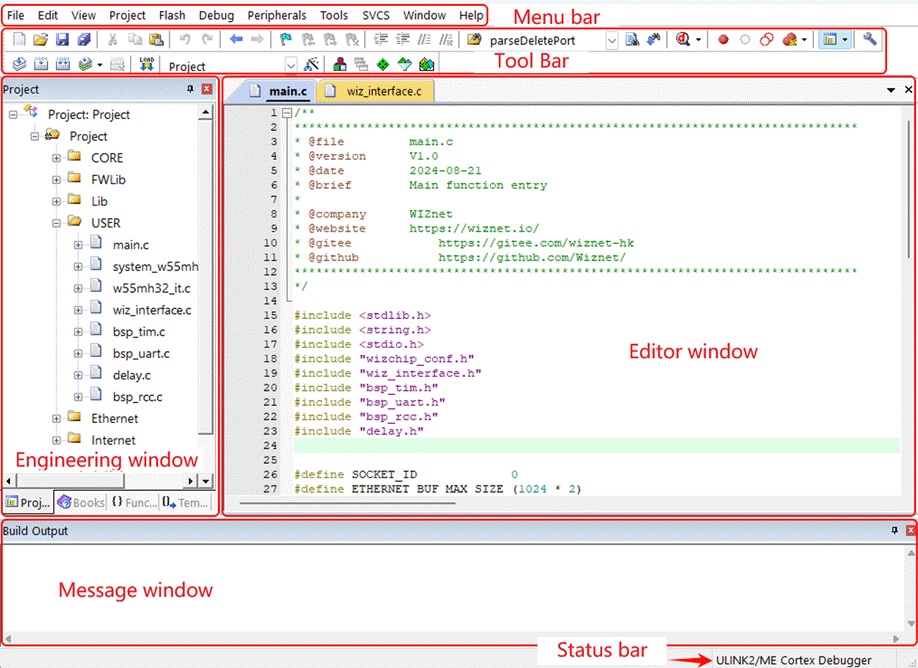This screenshot has height=668, width=918.
Task: Click the Find icon right of search box
Action: (x=632, y=40)
